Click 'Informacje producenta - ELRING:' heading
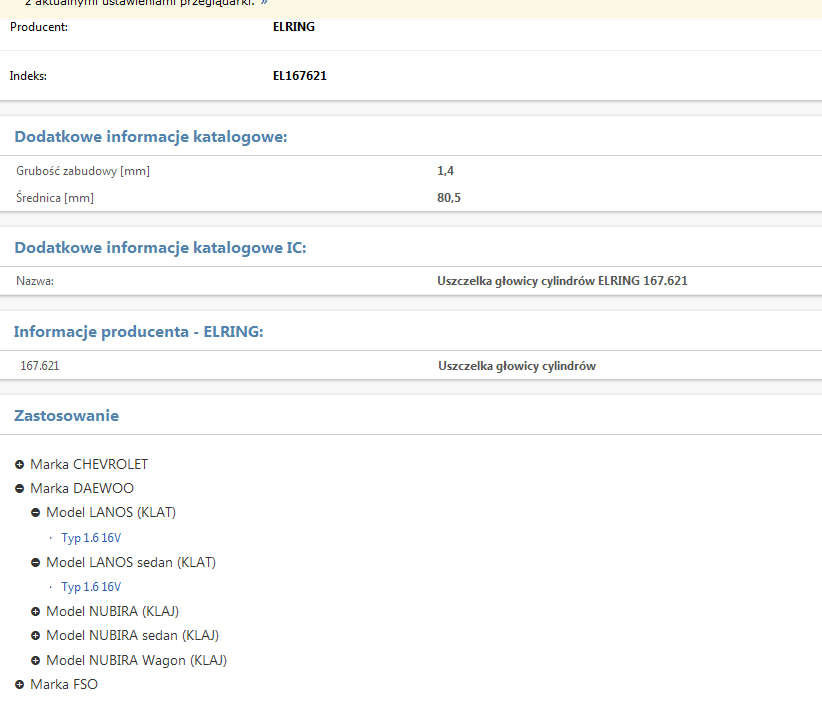This screenshot has width=822, height=711. (x=138, y=332)
